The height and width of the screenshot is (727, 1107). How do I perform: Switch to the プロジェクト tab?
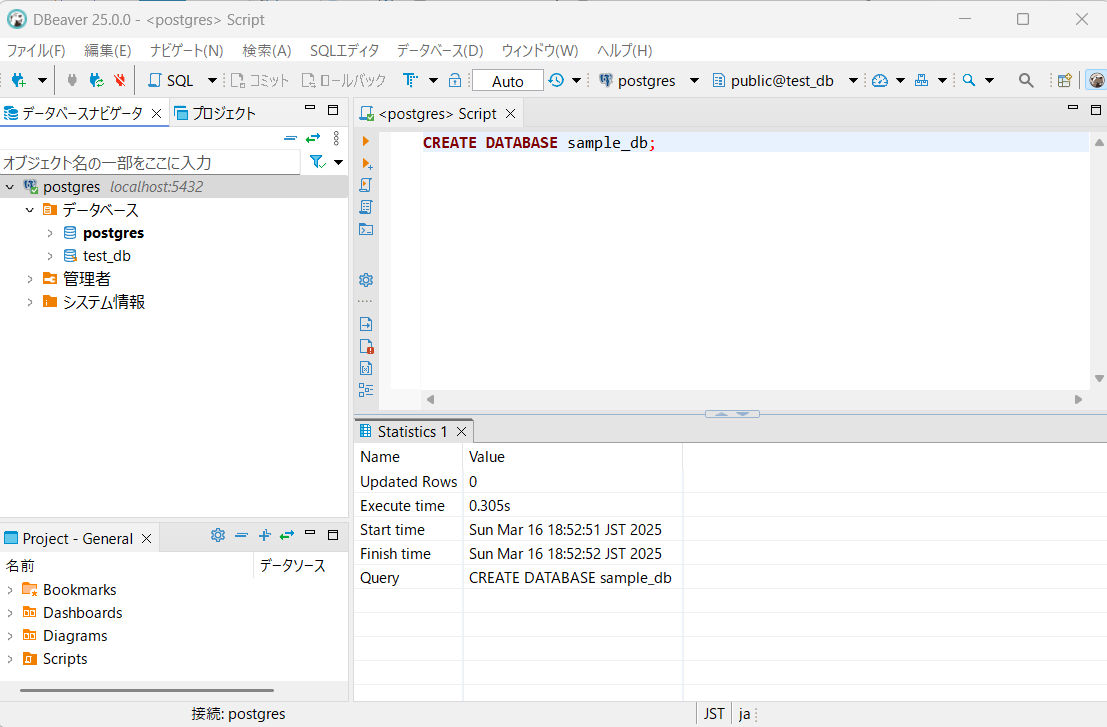[x=215, y=113]
